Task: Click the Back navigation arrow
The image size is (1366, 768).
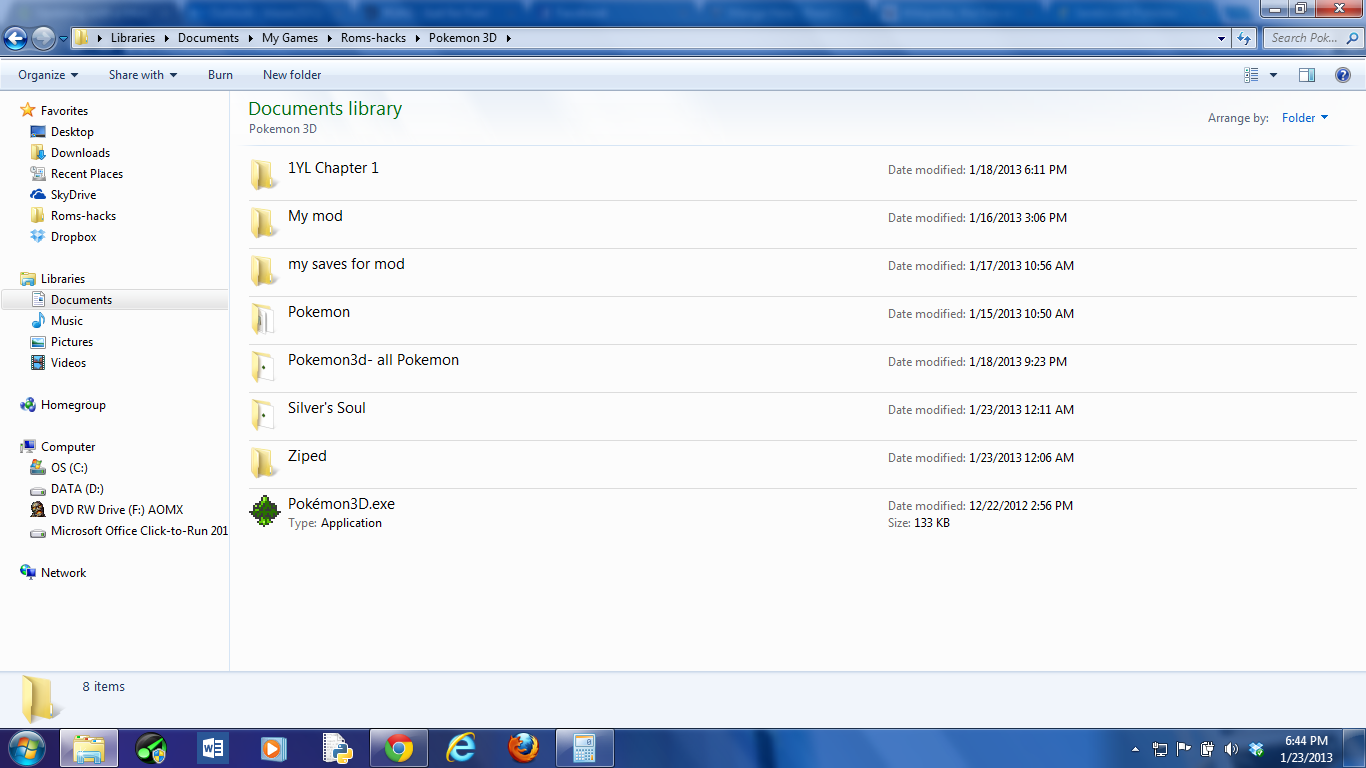Action: (x=16, y=38)
